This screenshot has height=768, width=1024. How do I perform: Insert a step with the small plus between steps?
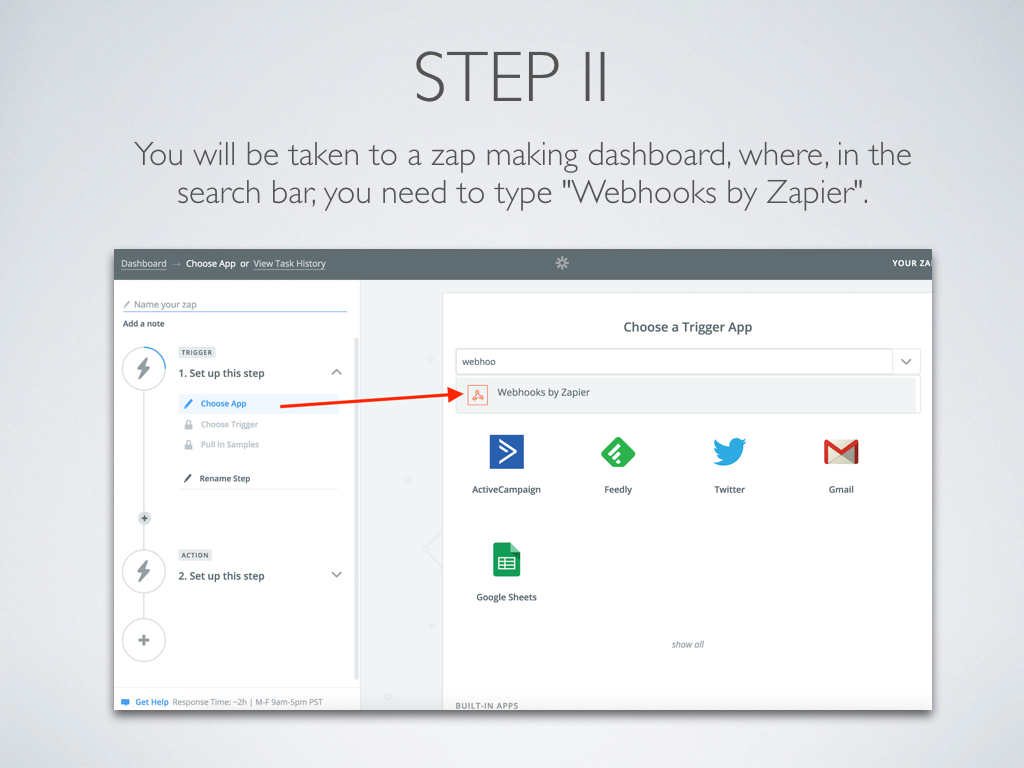tap(144, 518)
